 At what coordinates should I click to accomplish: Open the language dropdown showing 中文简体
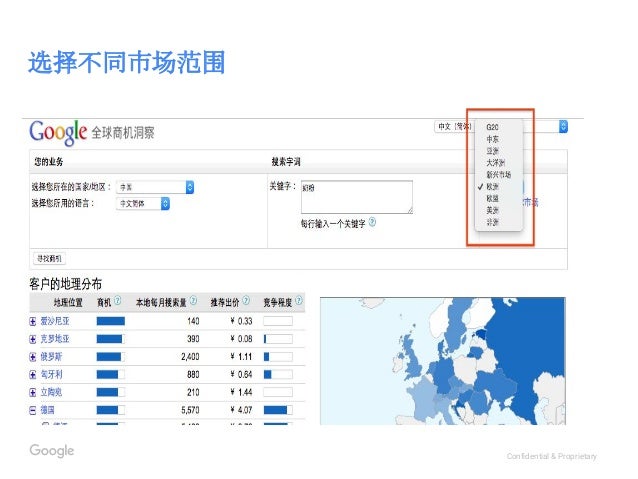click(143, 203)
